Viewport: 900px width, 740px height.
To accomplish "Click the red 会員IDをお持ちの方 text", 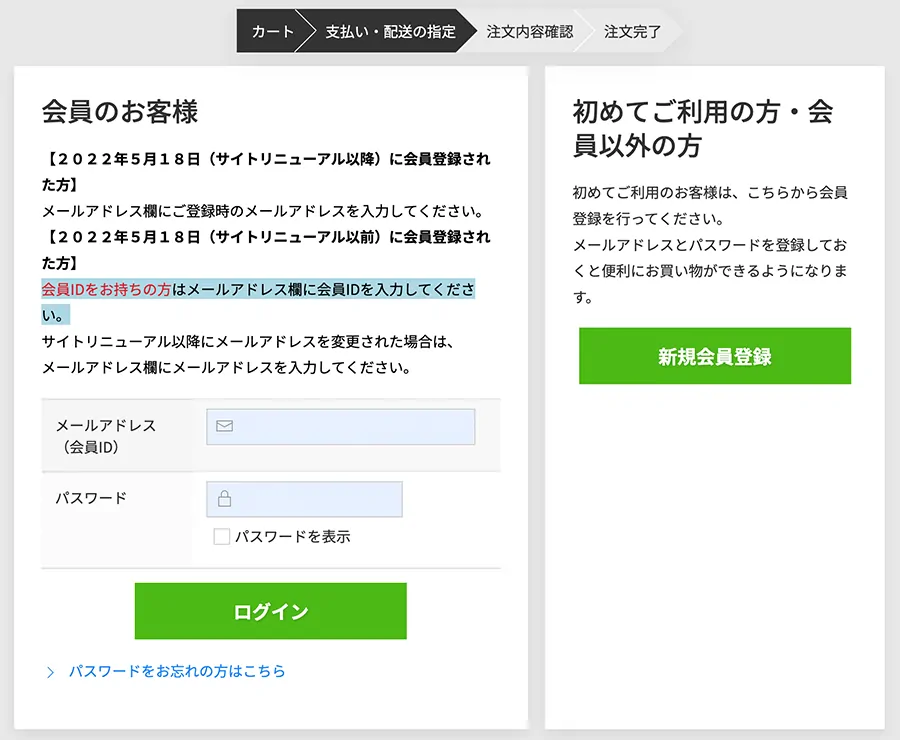I will [x=107, y=289].
